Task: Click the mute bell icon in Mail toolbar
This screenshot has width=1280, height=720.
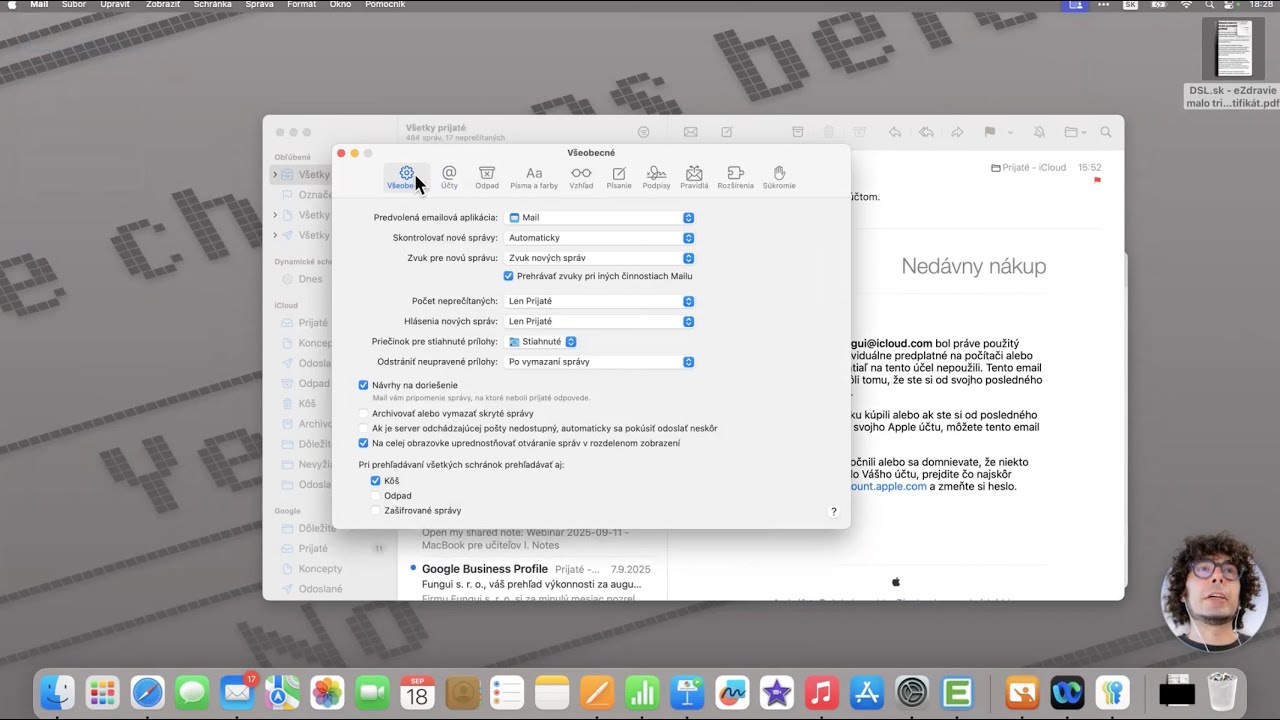Action: [1039, 132]
